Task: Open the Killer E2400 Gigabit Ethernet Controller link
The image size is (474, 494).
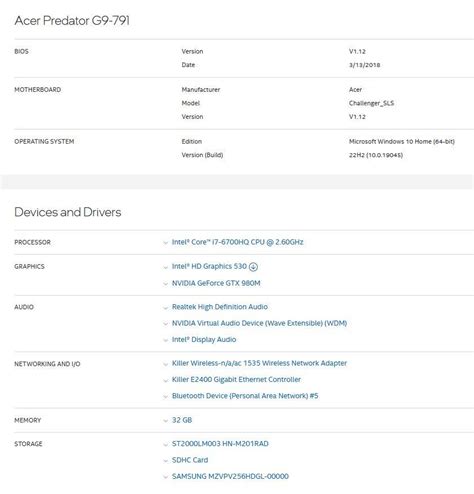Action: (236, 379)
